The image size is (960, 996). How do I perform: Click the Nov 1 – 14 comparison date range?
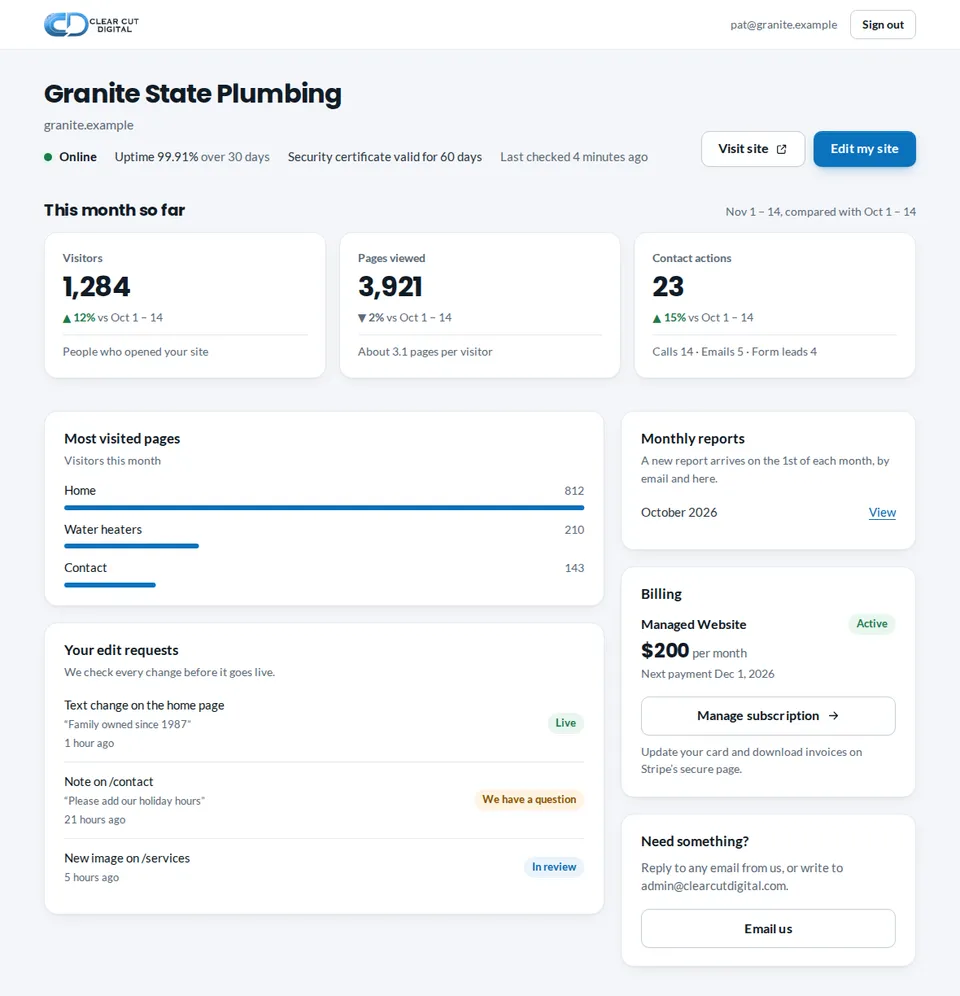tap(820, 212)
